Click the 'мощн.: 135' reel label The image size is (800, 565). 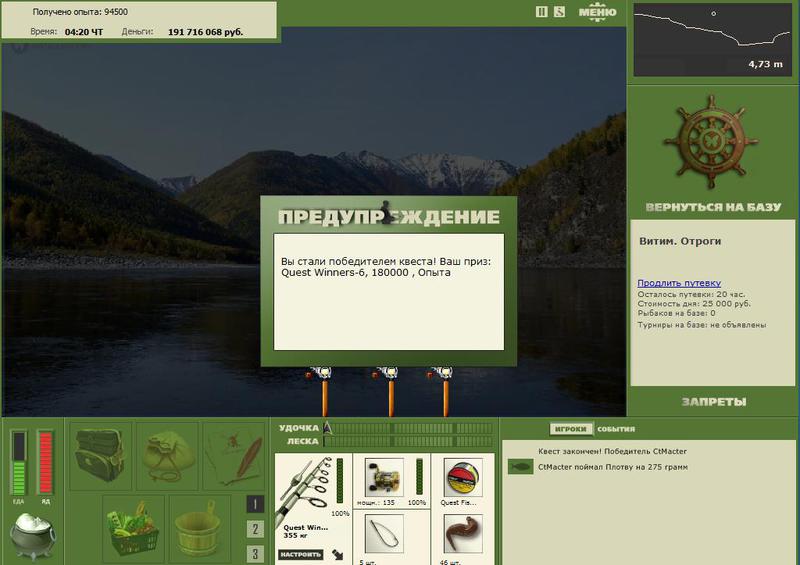[376, 502]
